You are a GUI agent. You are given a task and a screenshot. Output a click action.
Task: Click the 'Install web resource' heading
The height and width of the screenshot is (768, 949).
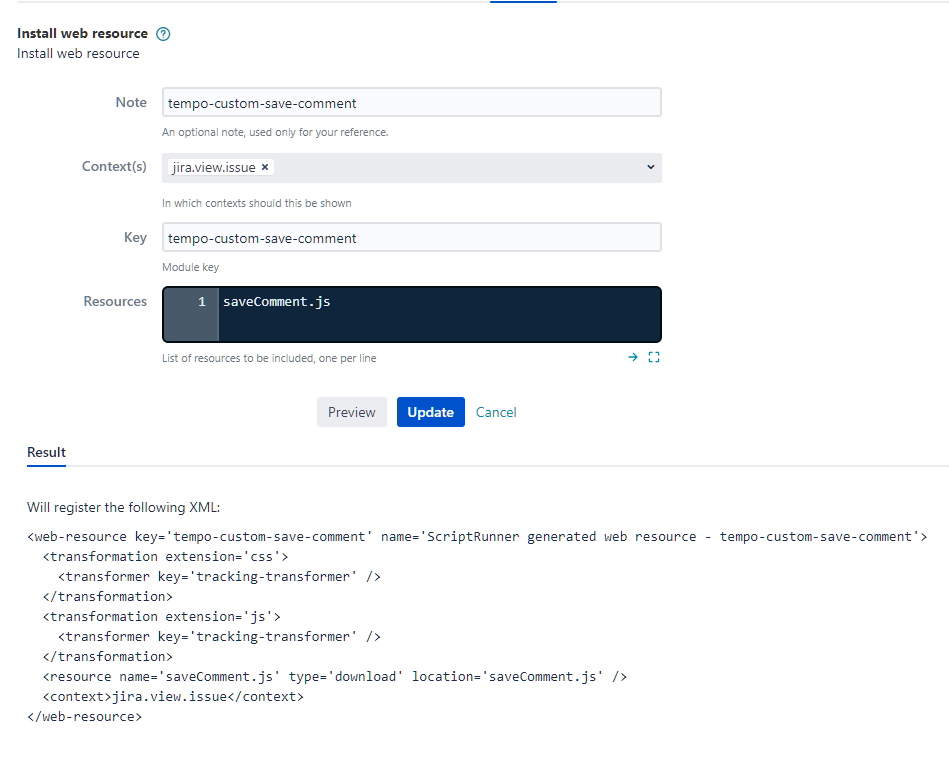pyautogui.click(x=82, y=33)
